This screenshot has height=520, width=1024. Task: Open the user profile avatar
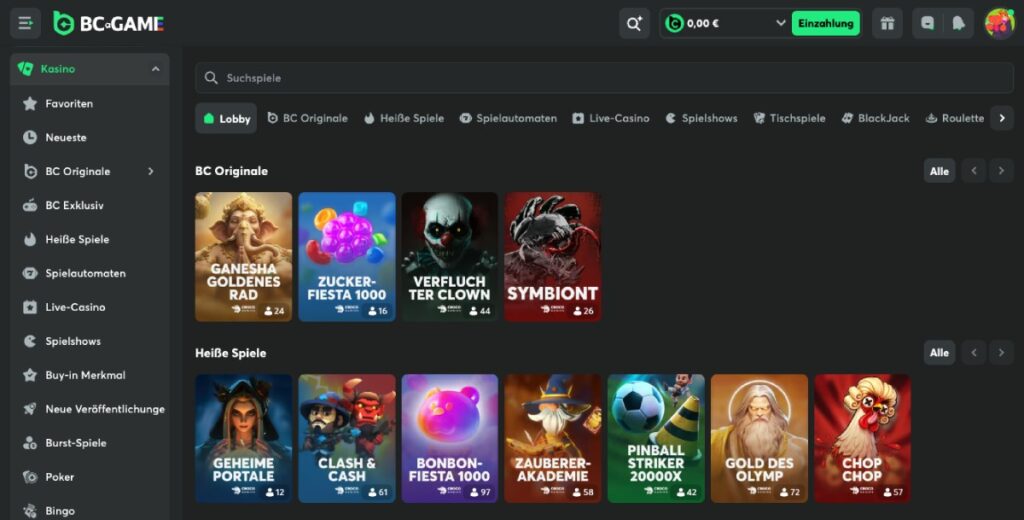pyautogui.click(x=999, y=24)
